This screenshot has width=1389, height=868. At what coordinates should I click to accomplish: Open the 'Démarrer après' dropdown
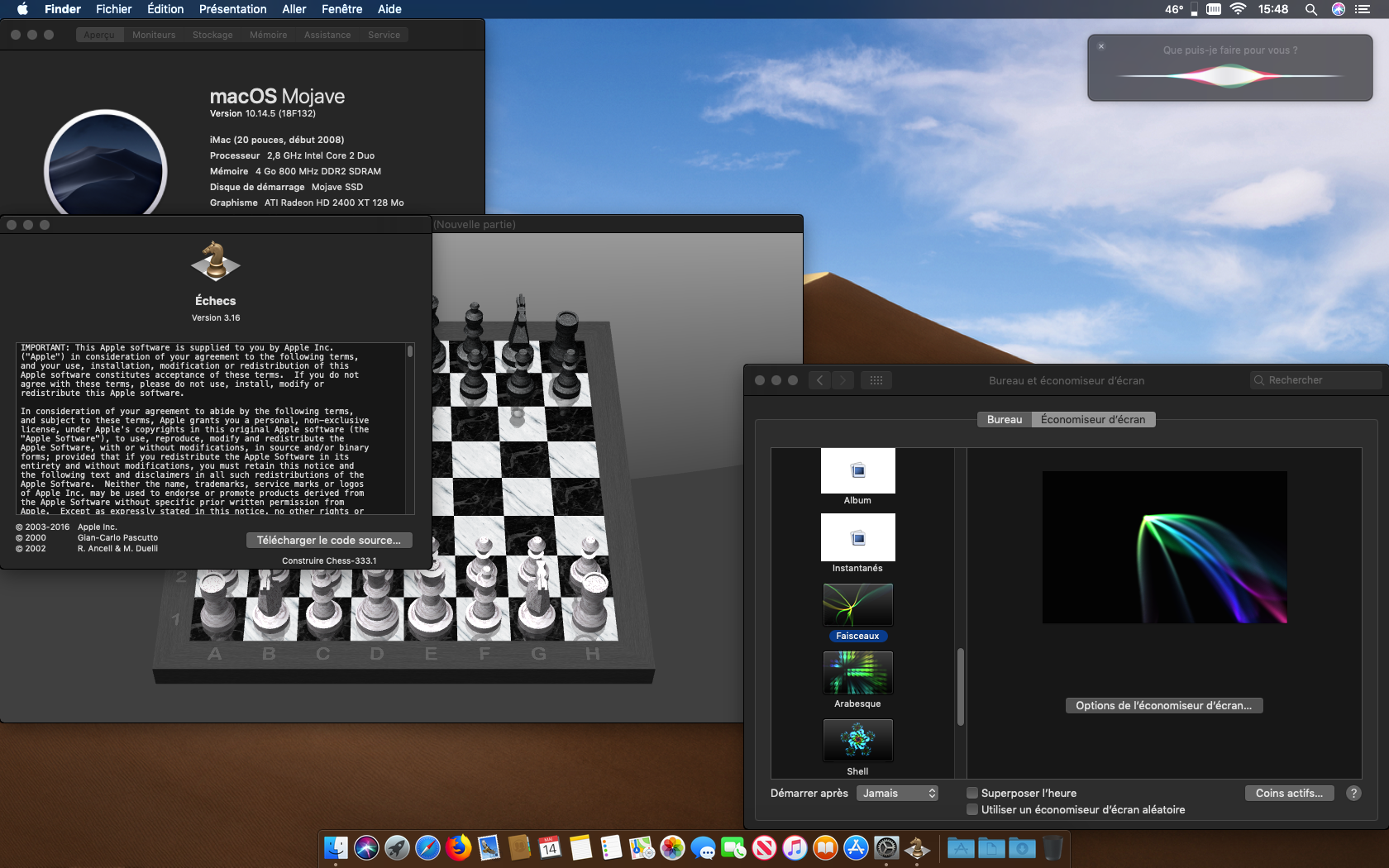897,793
